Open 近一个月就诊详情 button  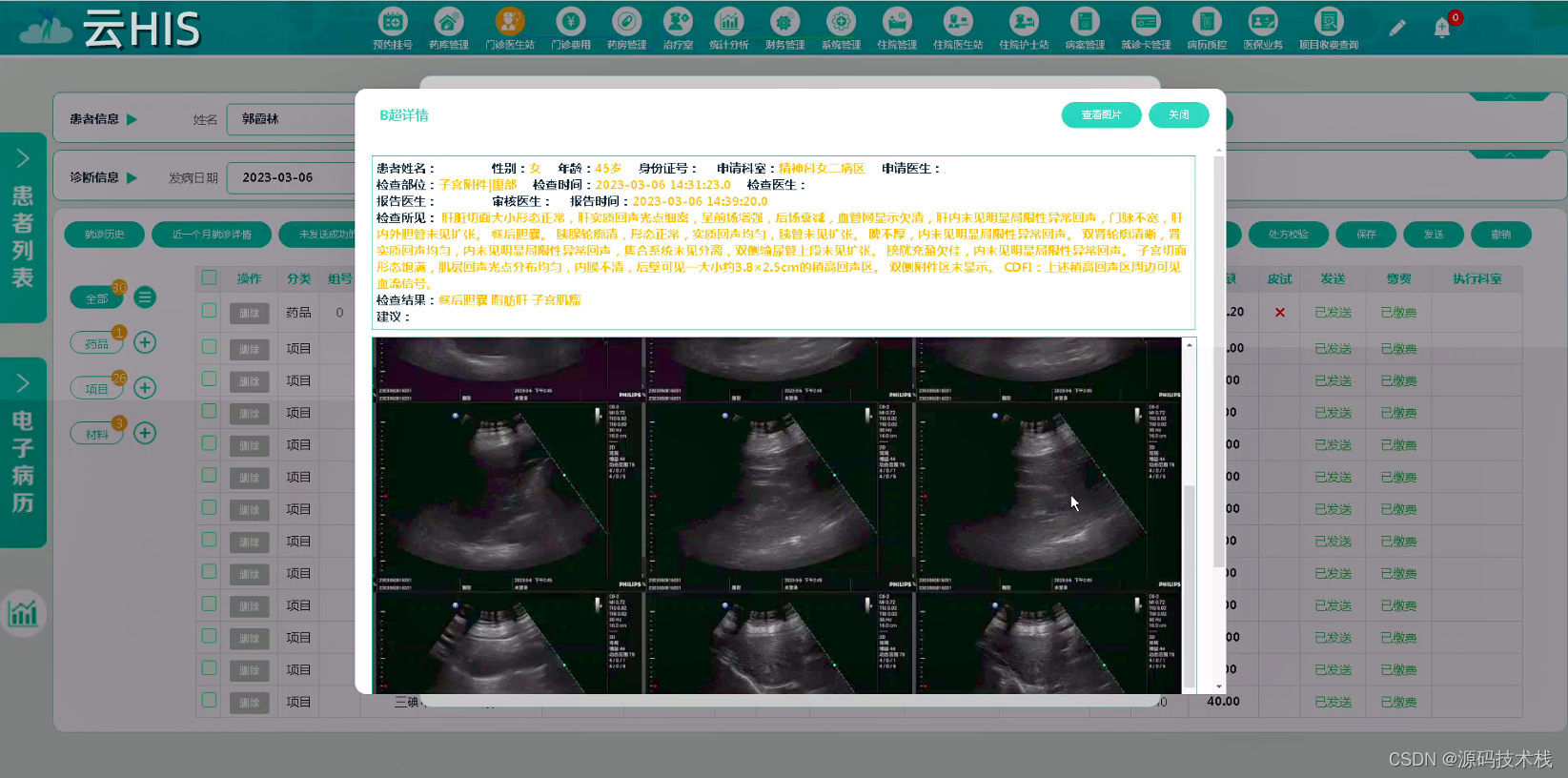[x=212, y=235]
